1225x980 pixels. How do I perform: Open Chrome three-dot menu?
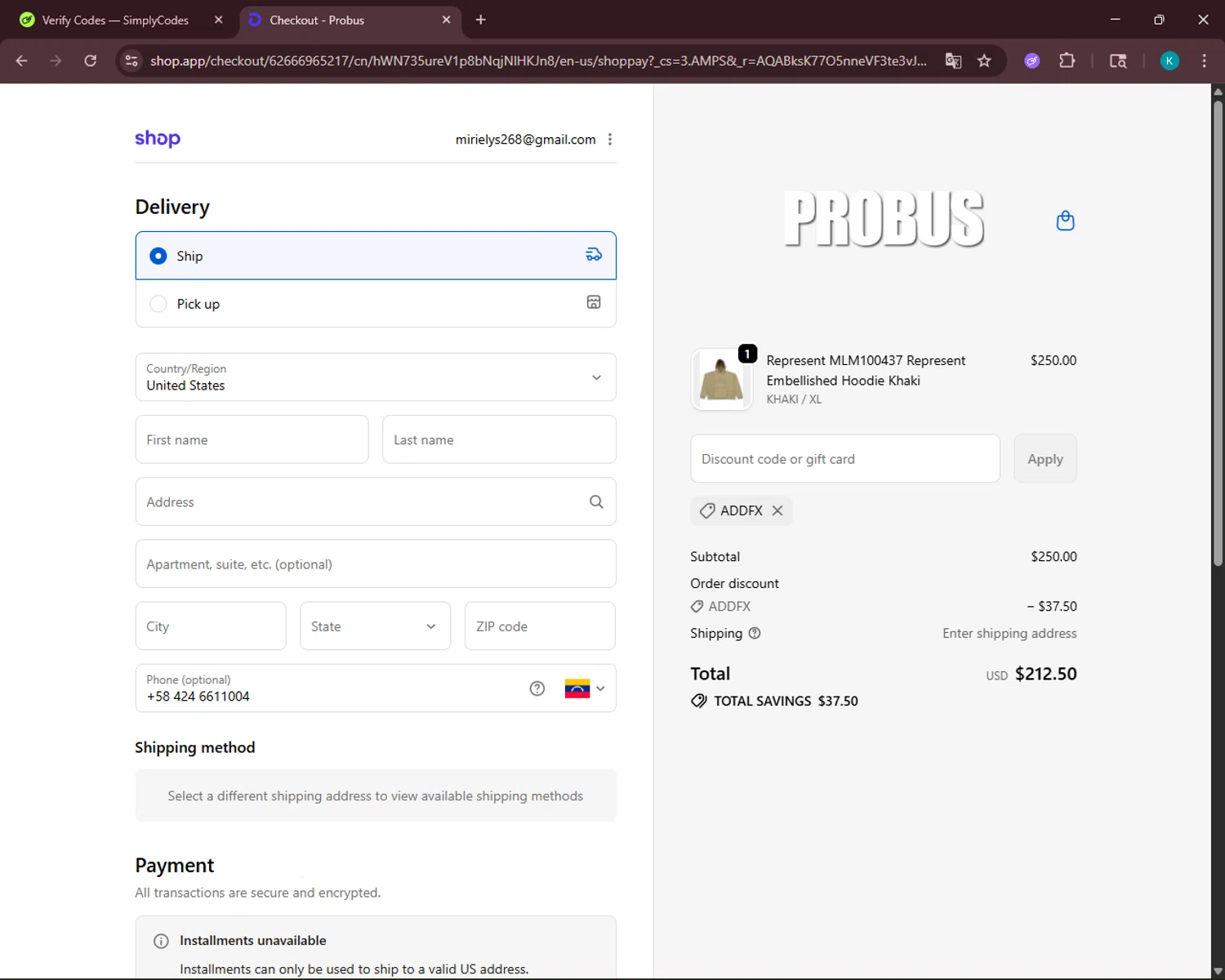(x=1204, y=60)
